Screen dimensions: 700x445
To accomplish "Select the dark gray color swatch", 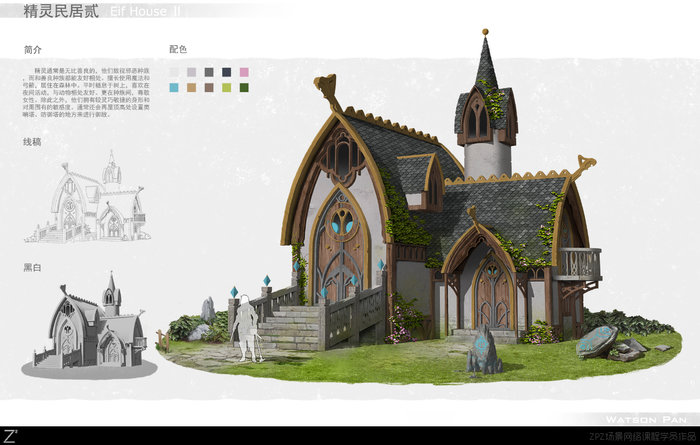I will (x=209, y=72).
